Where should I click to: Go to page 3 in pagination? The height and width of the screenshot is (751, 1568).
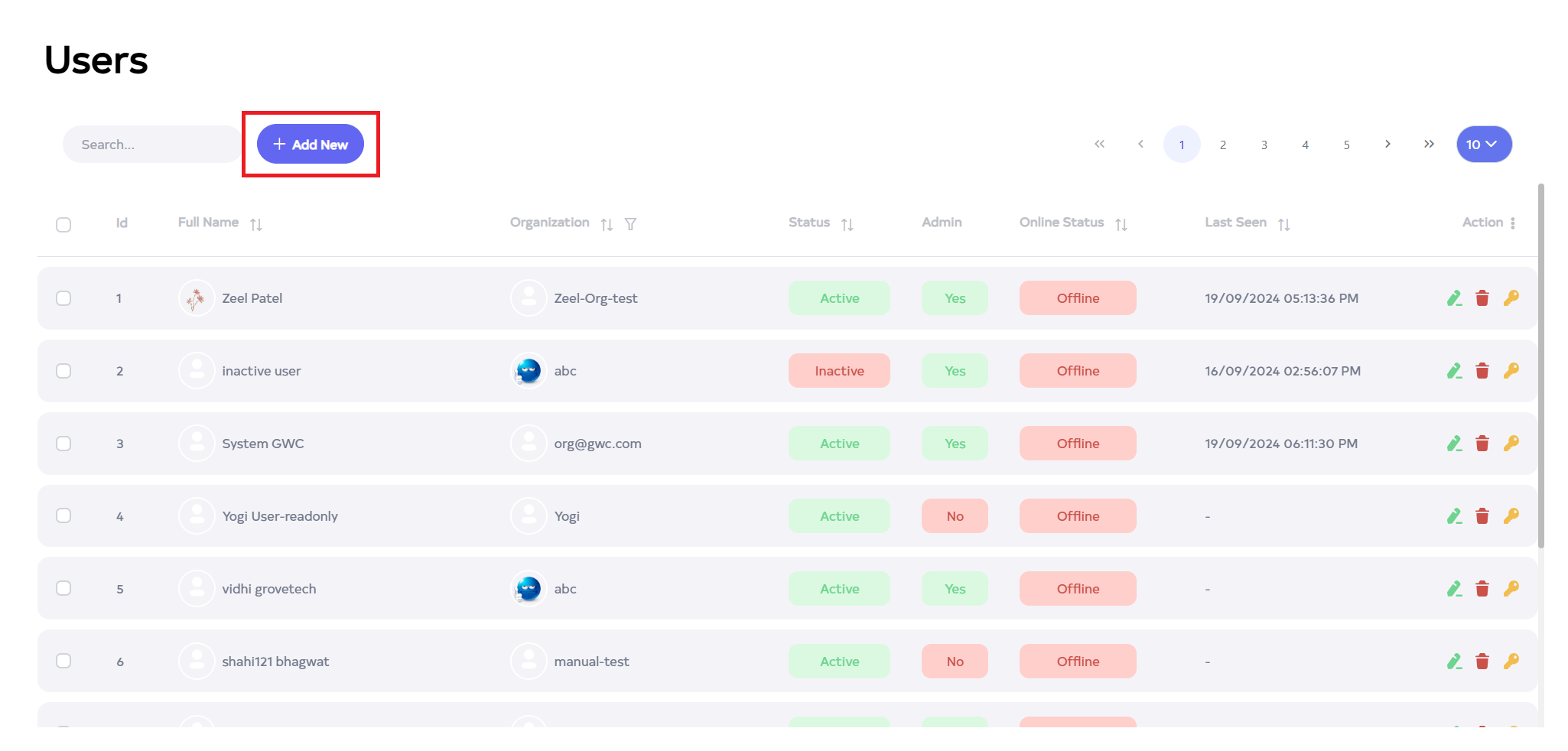(x=1264, y=145)
